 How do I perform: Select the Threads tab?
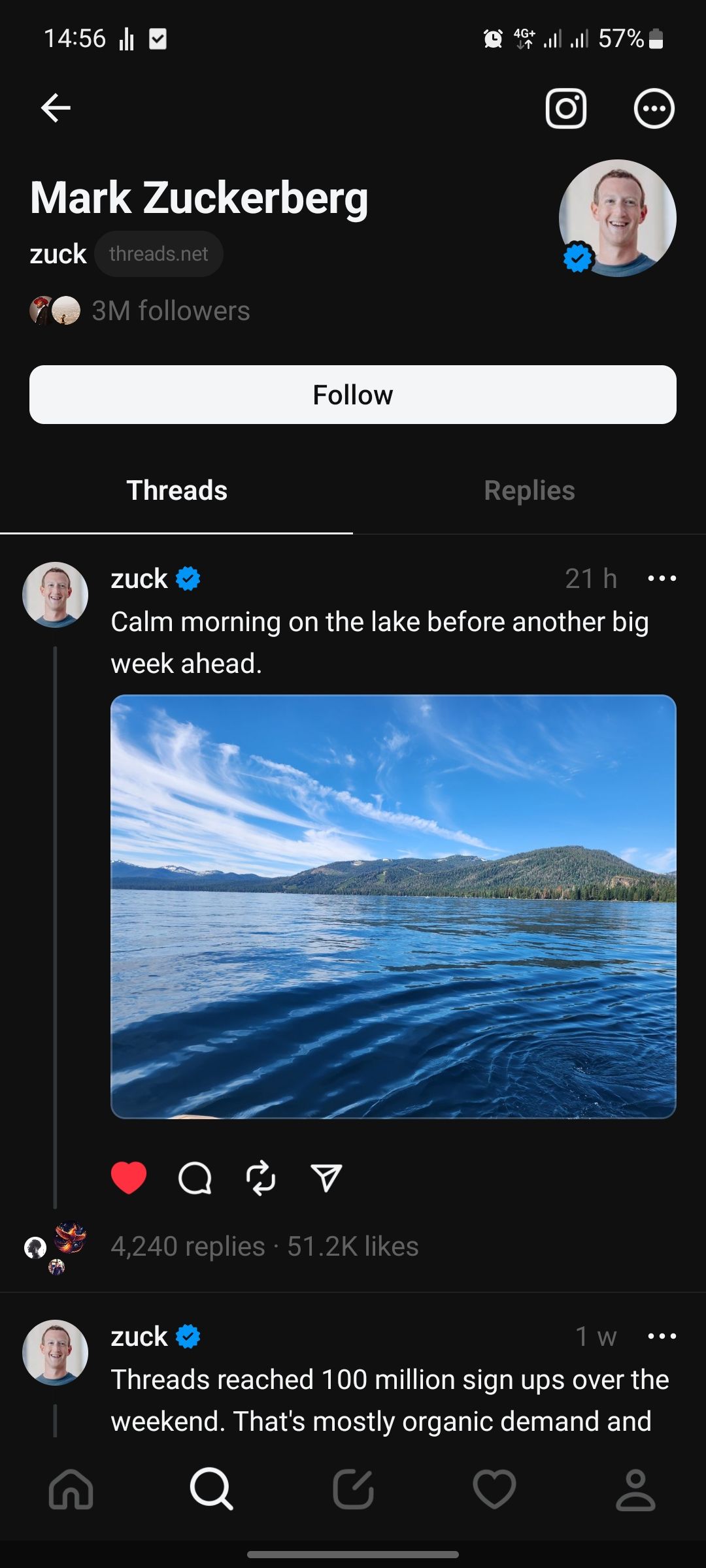pyautogui.click(x=176, y=490)
